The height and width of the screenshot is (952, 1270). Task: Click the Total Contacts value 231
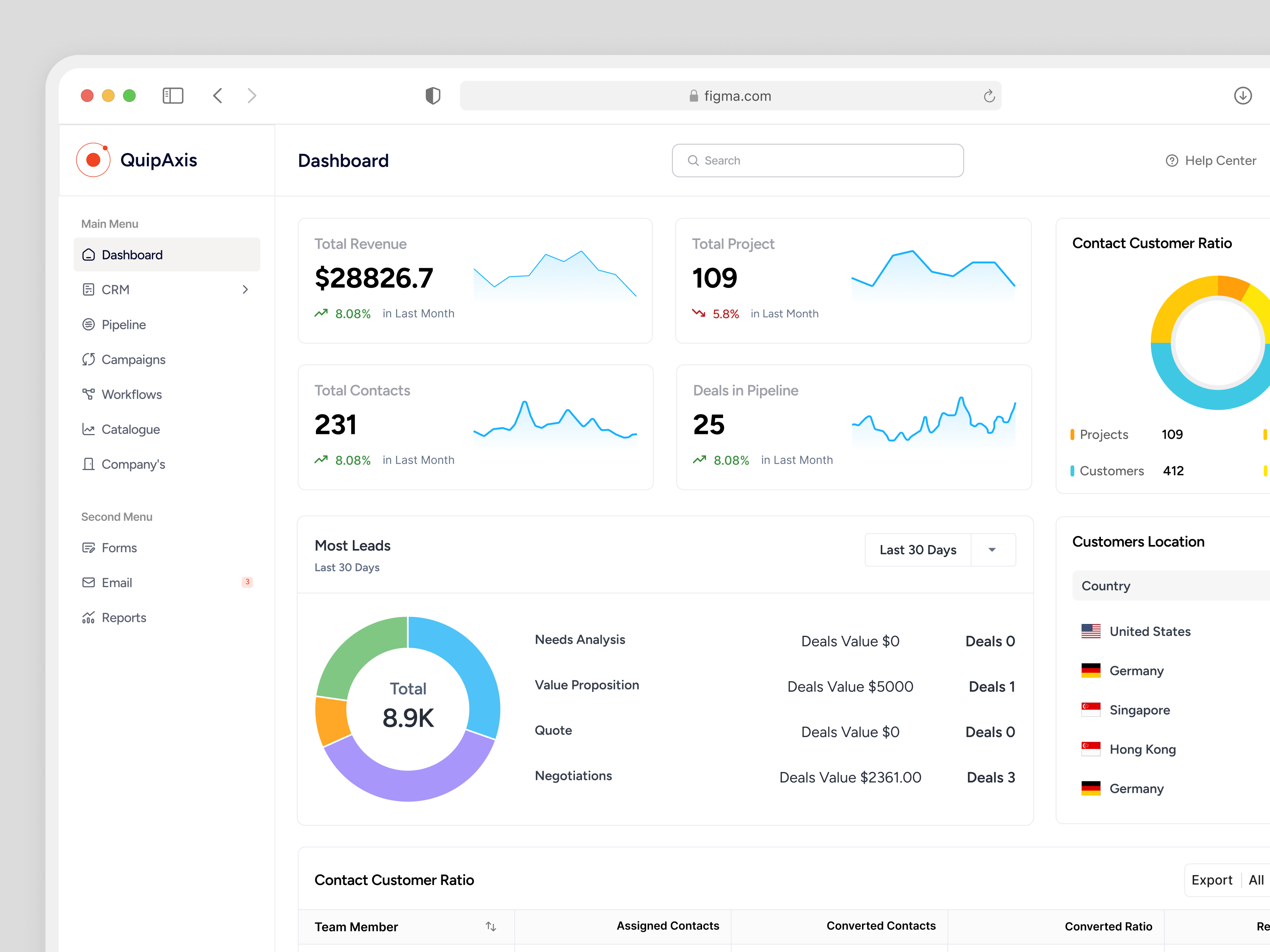[x=335, y=425]
